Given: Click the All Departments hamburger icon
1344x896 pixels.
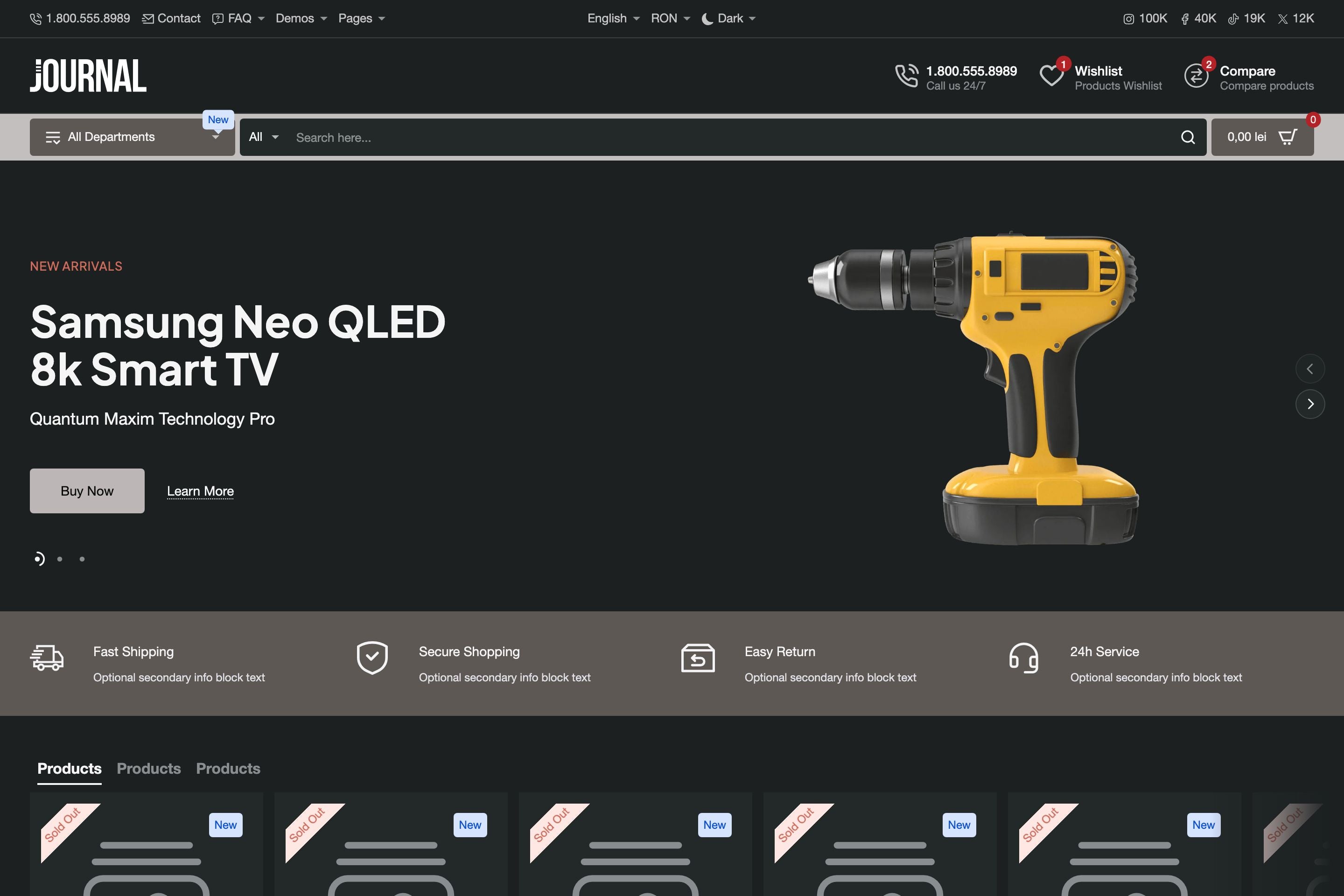Looking at the screenshot, I should tap(53, 137).
